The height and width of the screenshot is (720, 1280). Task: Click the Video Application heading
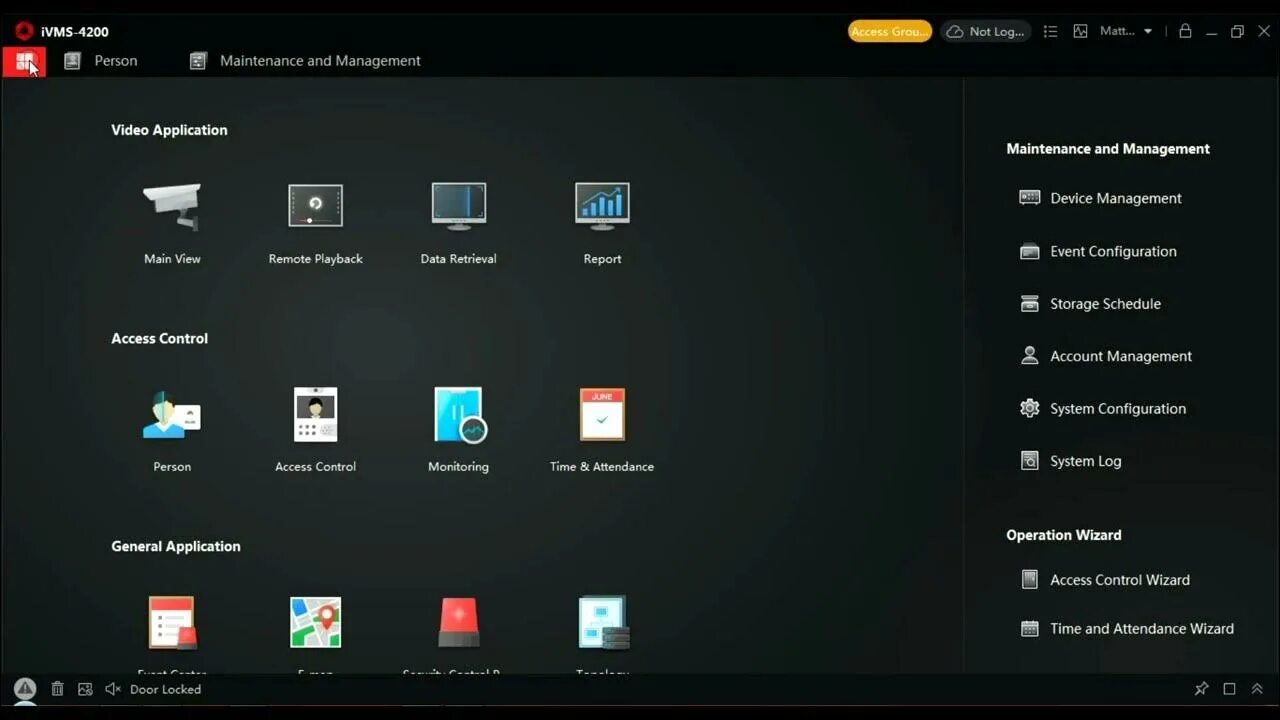169,130
